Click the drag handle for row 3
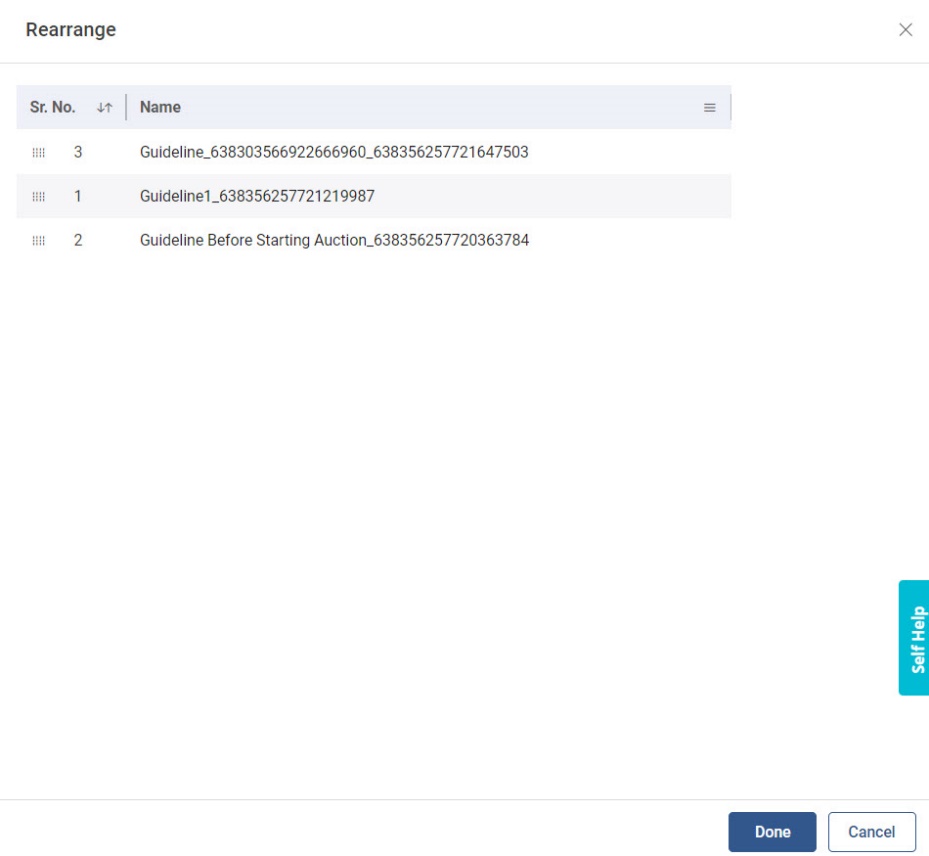Screen dimensions: 929x856 39,153
